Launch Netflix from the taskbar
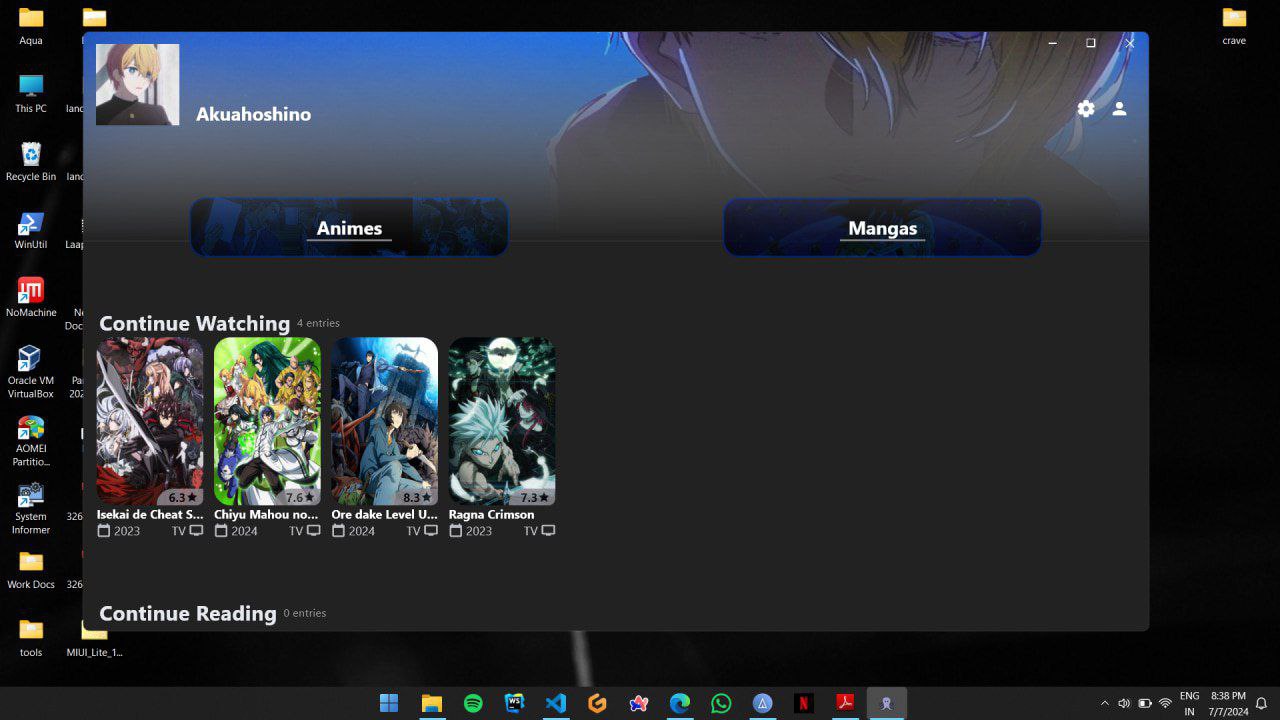Screen dimensions: 1280x720 pyautogui.click(x=804, y=703)
